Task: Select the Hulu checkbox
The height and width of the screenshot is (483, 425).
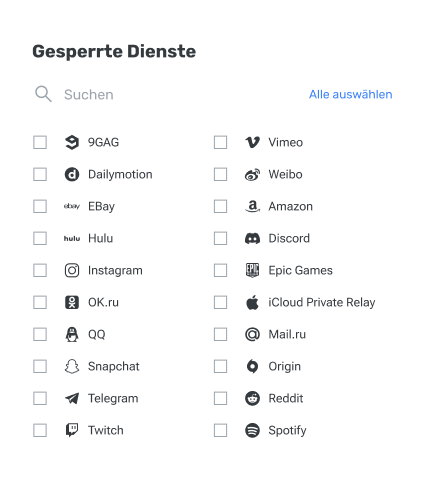Action: (x=40, y=238)
